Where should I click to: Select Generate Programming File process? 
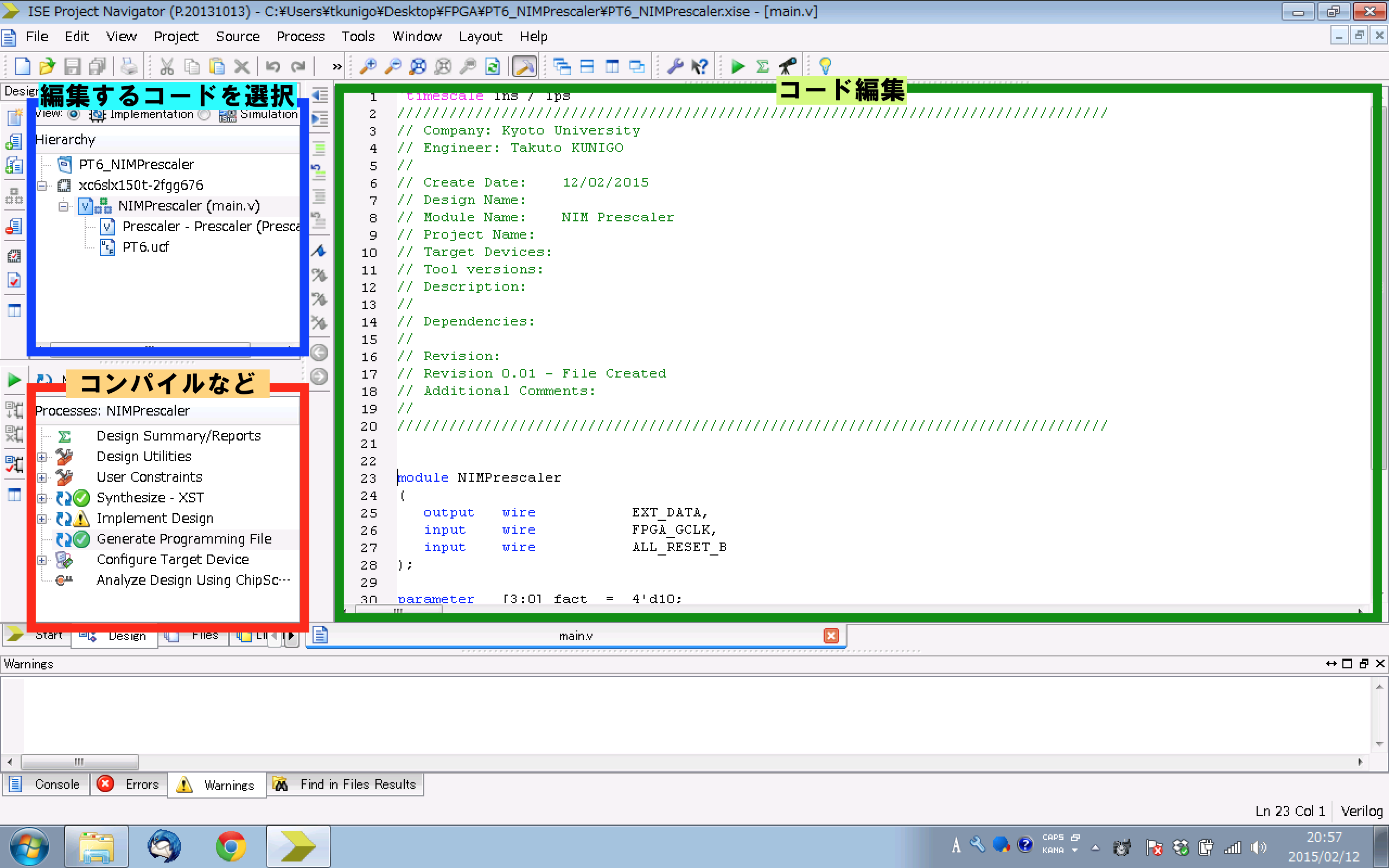tap(184, 539)
